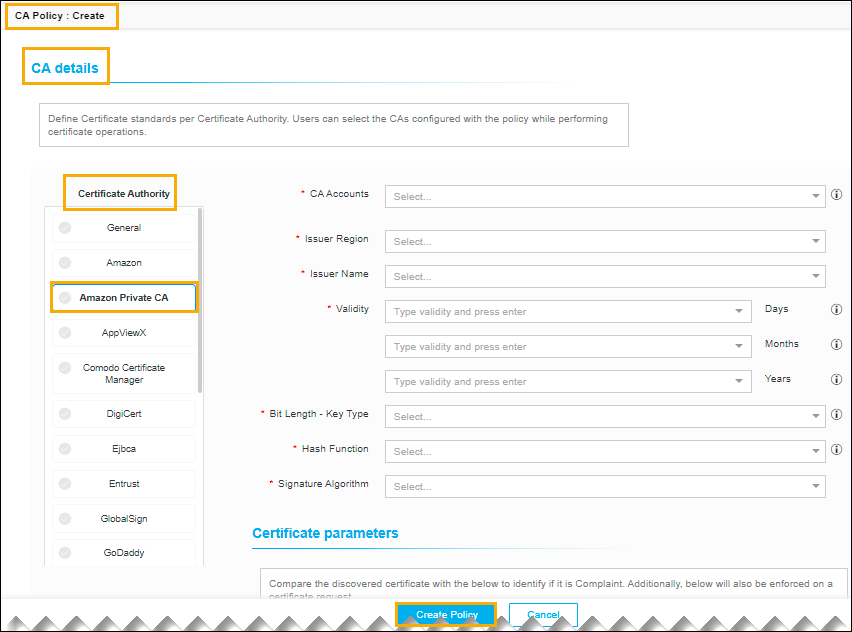Click the CA Policy : Create title
This screenshot has height=632, width=852.
click(x=60, y=16)
